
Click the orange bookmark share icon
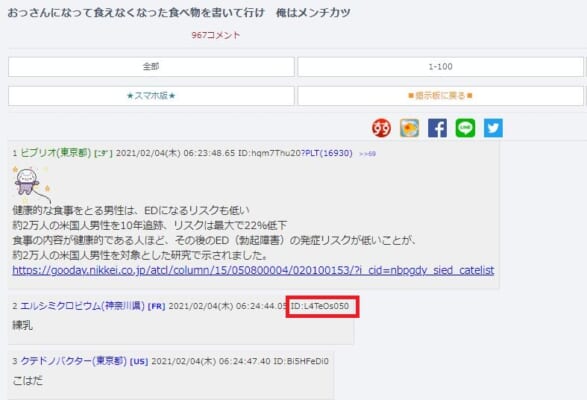point(409,128)
